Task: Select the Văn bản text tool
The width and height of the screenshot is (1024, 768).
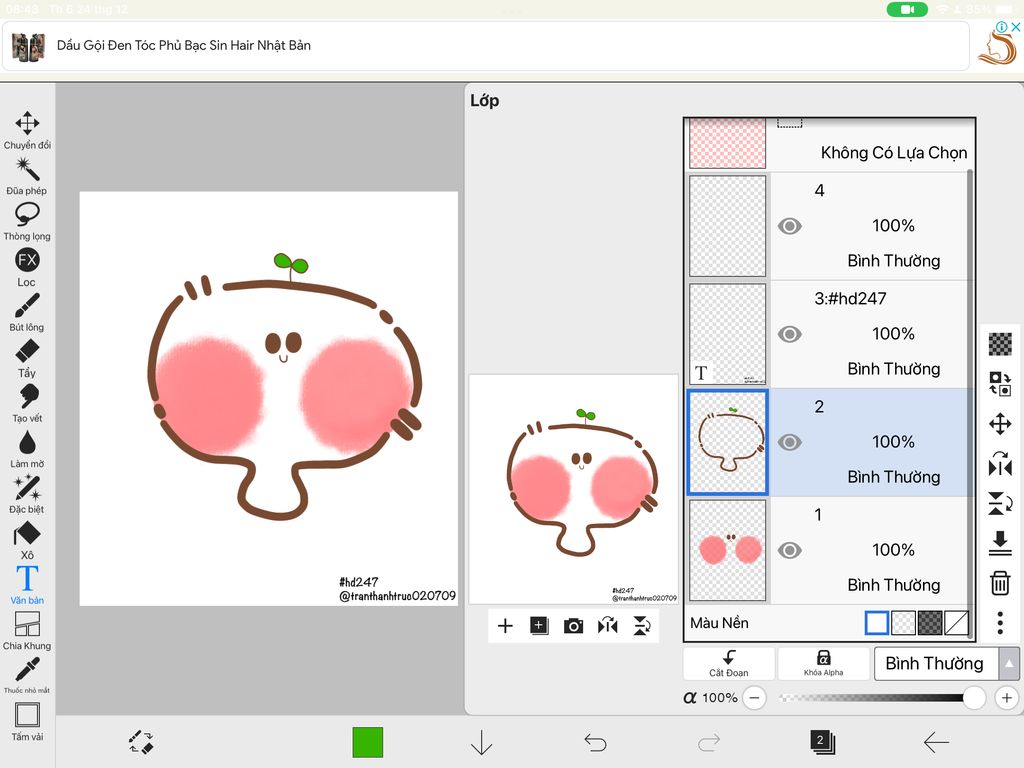Action: pos(27,585)
